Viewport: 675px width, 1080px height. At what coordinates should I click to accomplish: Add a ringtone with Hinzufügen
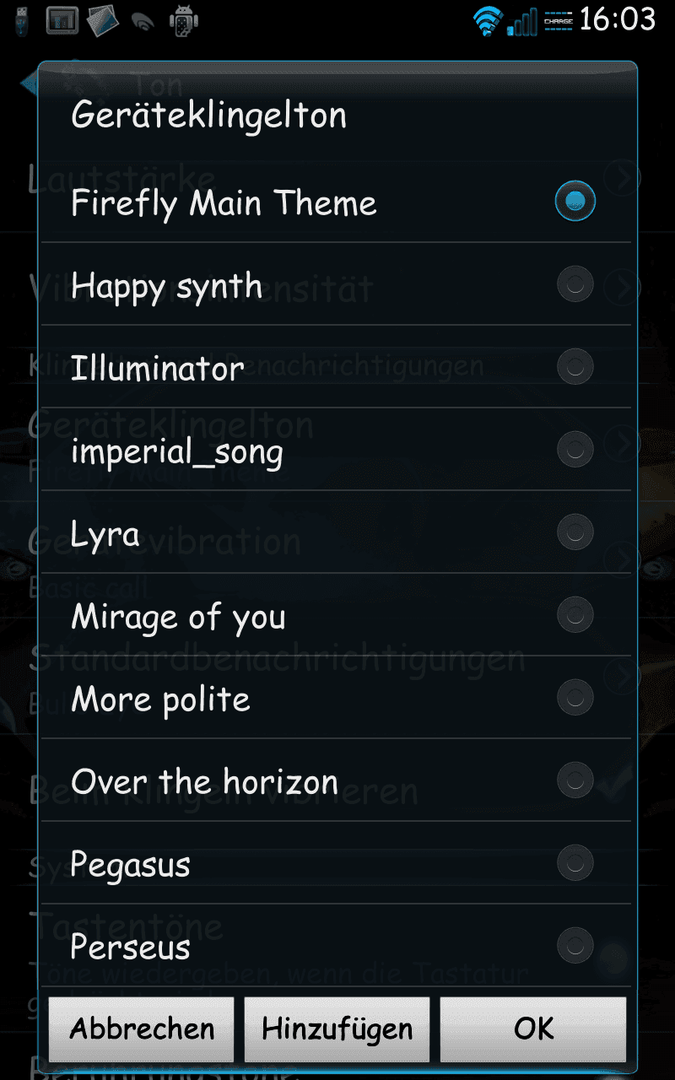tap(337, 1029)
